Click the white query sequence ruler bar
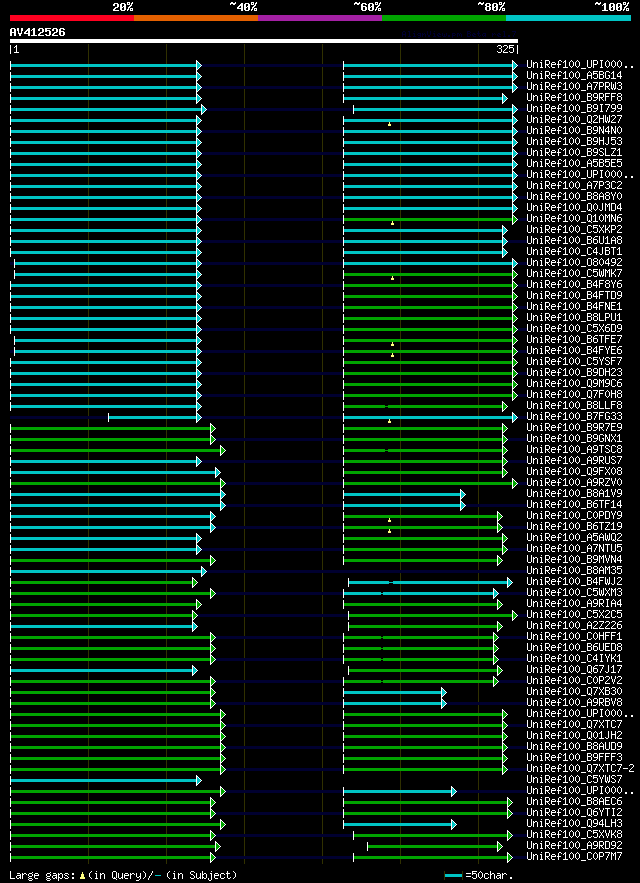 (x=264, y=41)
